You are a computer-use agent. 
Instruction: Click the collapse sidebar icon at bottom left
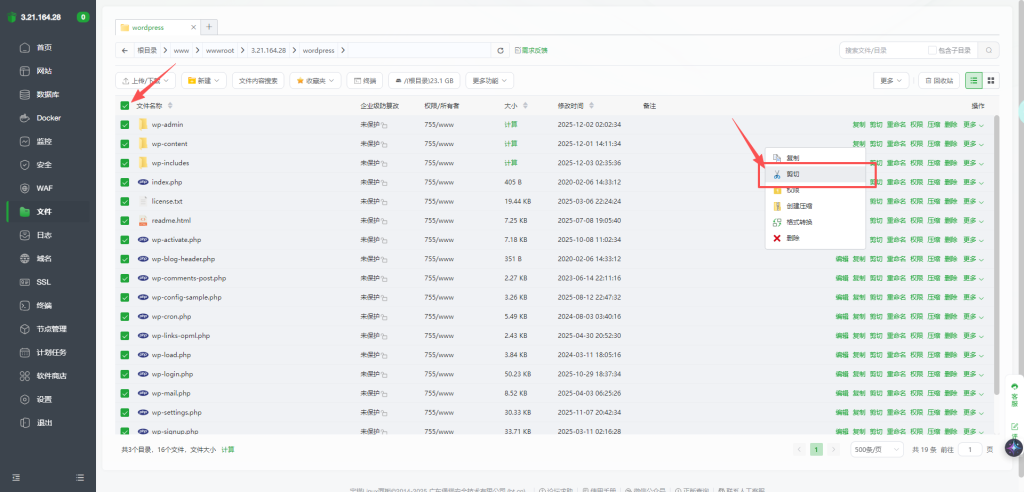click(x=16, y=478)
